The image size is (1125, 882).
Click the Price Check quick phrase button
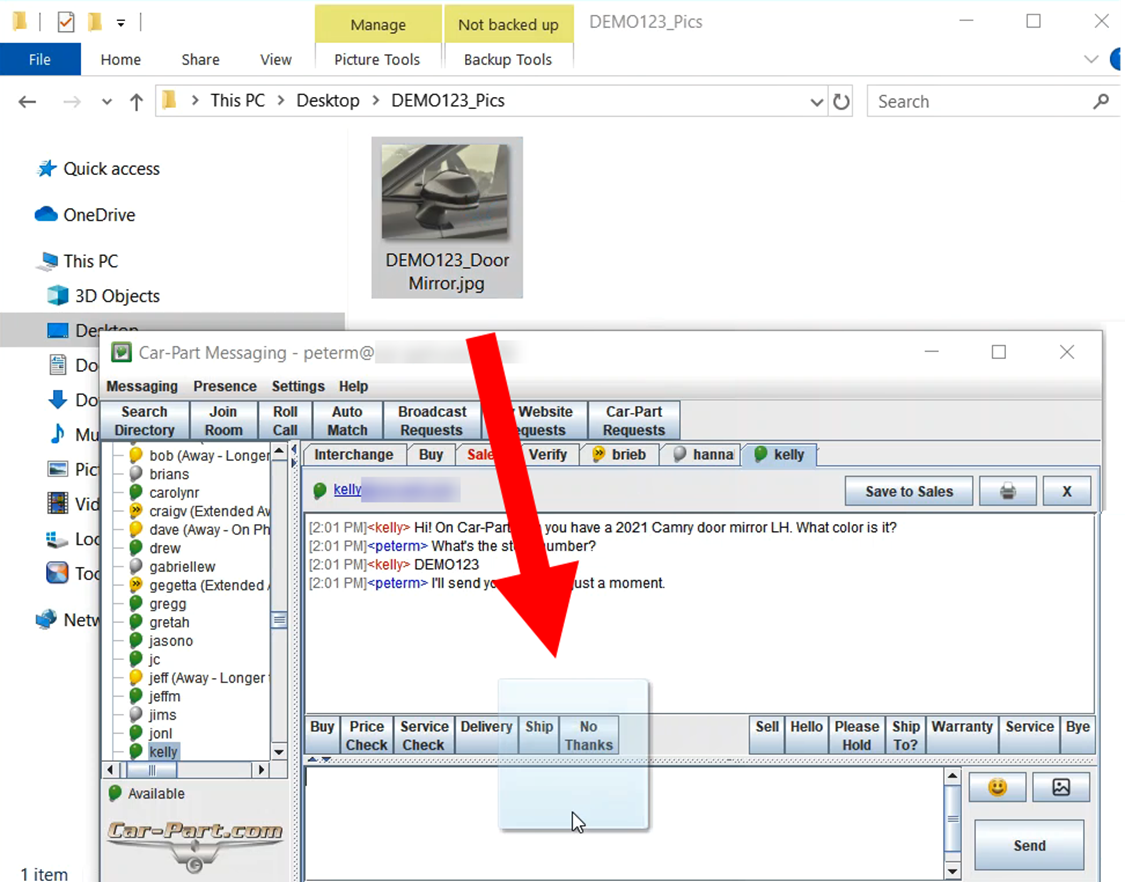pos(367,736)
